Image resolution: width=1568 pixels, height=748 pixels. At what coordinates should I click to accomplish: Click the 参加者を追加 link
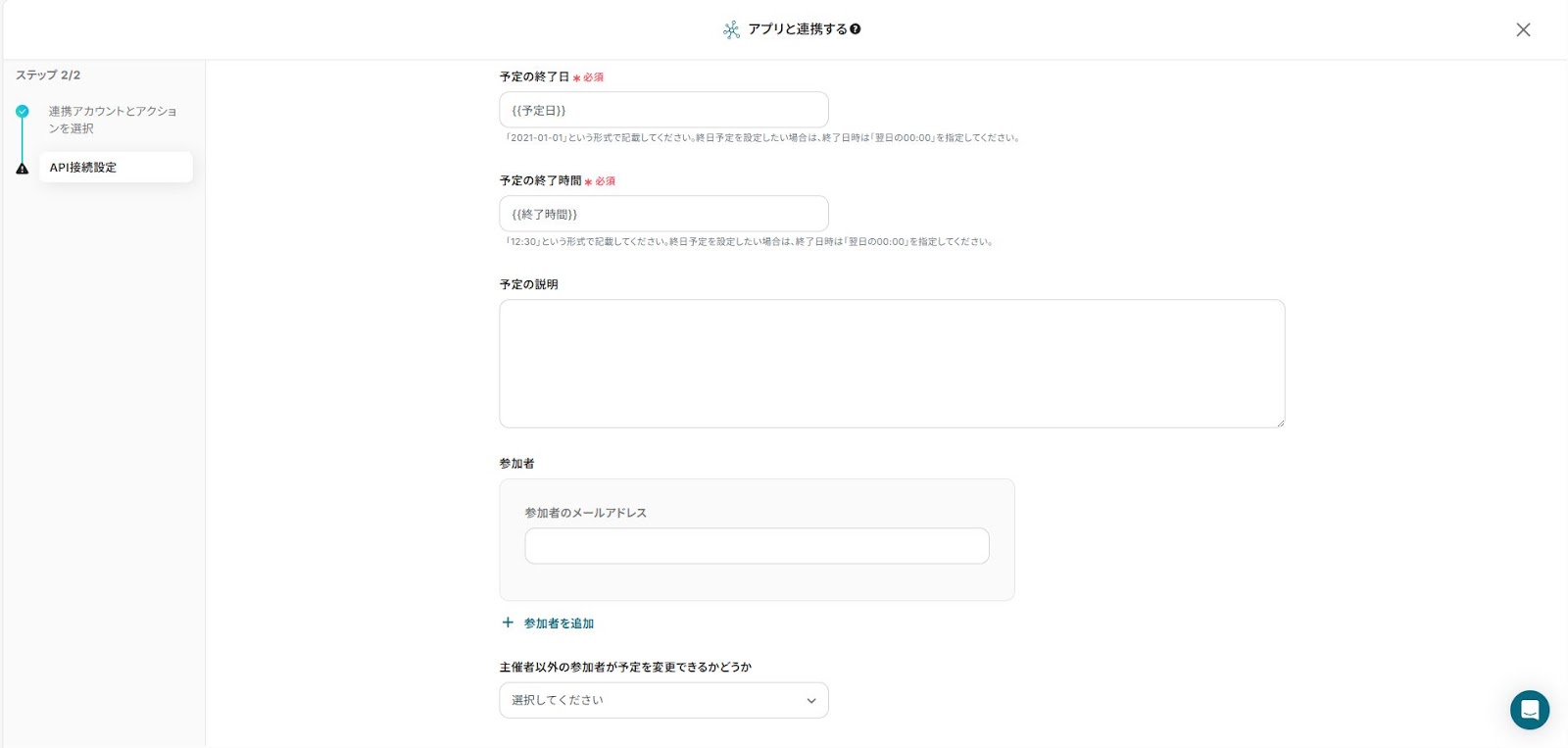pyautogui.click(x=559, y=623)
